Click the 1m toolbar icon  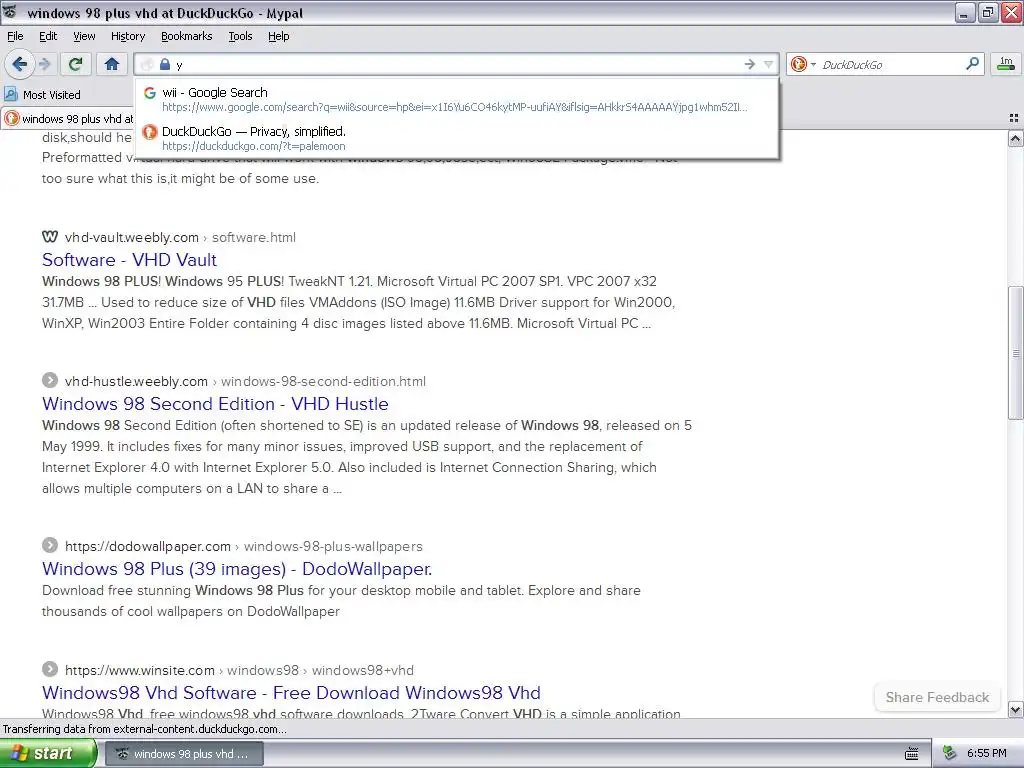[1006, 64]
